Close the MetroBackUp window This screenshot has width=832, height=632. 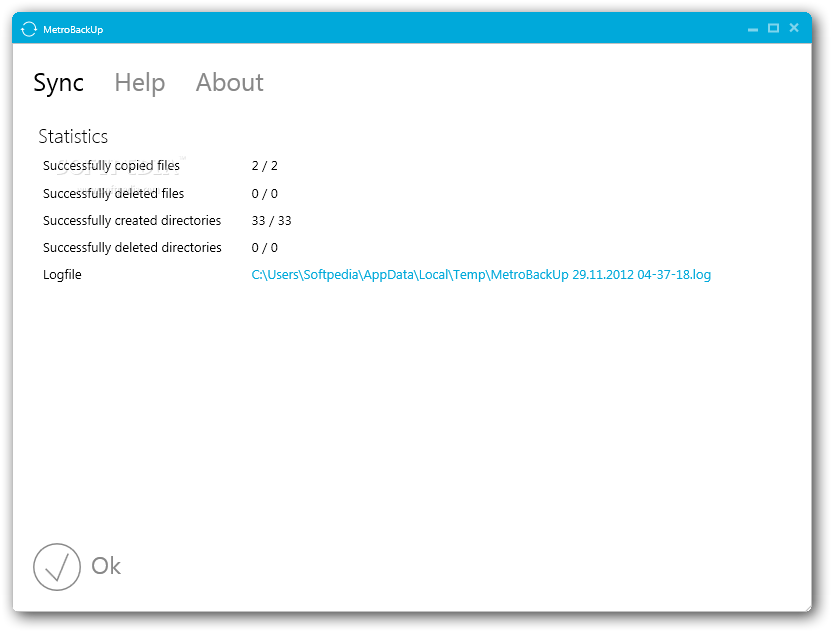click(794, 28)
